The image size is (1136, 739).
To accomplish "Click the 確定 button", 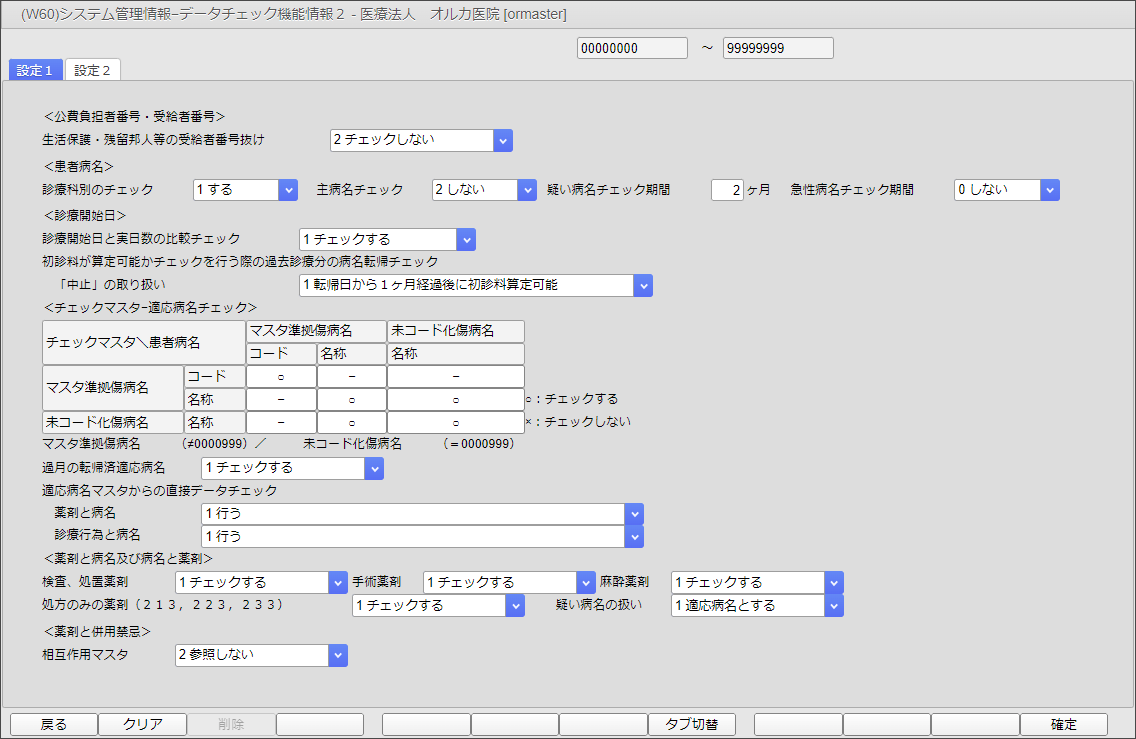I will 1064,724.
